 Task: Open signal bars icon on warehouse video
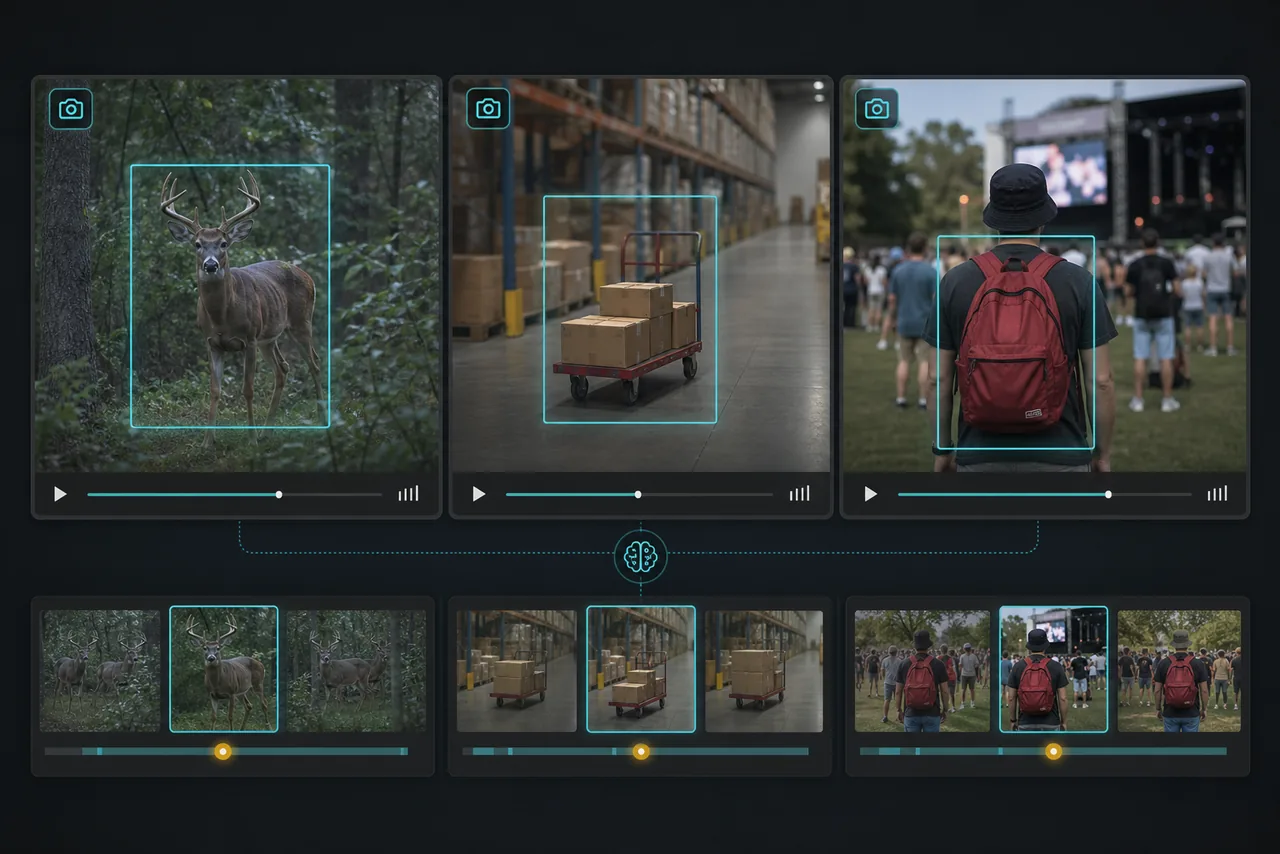click(x=799, y=494)
